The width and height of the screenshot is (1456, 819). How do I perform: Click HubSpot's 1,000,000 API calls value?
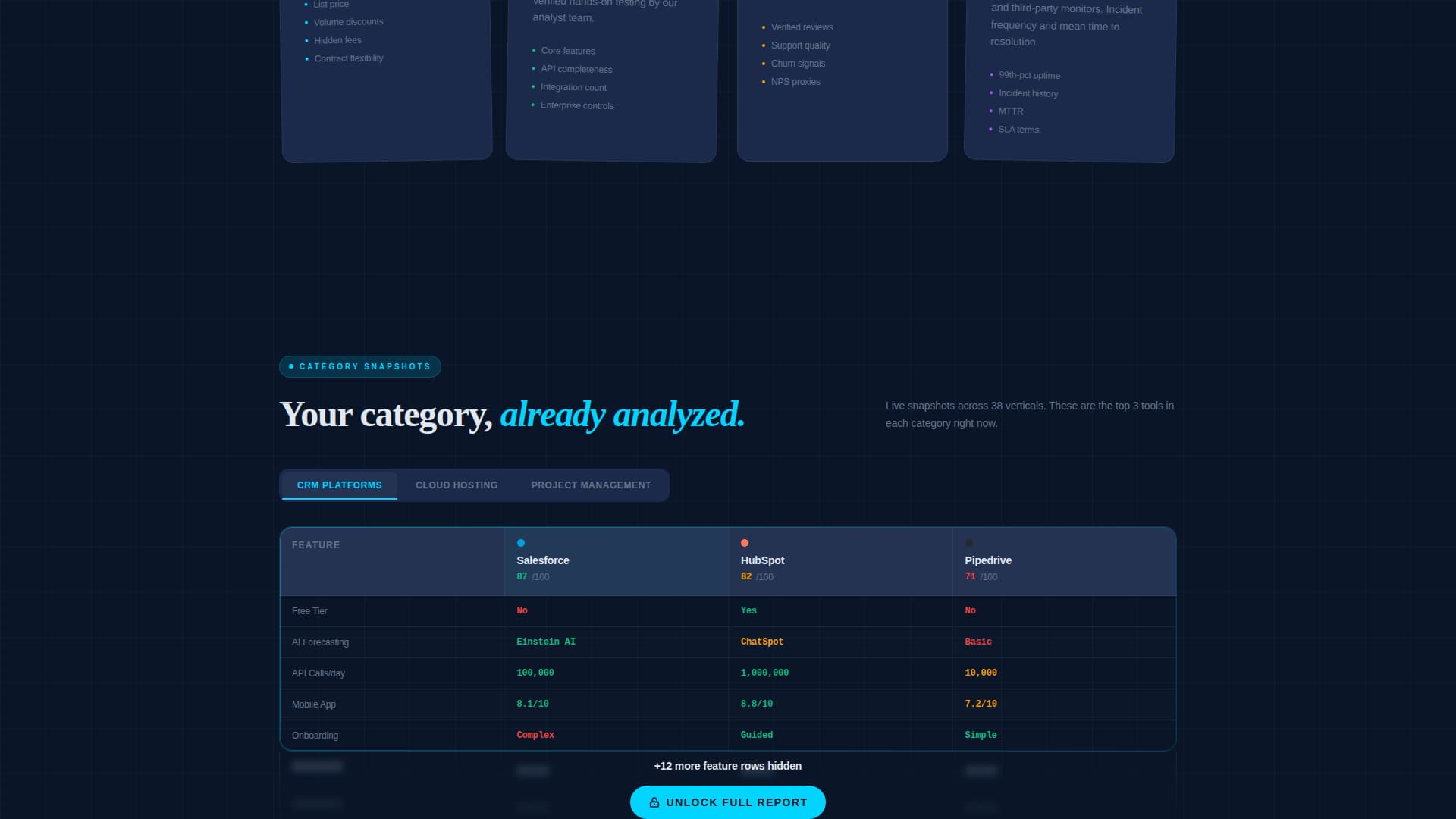click(764, 673)
